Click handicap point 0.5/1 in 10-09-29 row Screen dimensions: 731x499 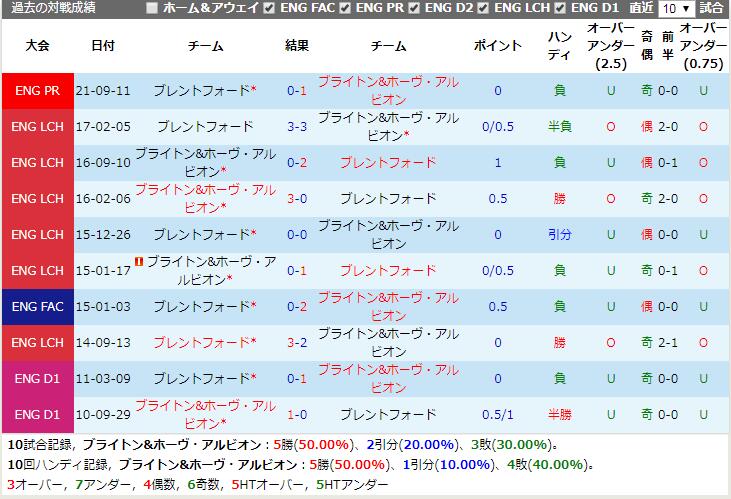pos(498,415)
